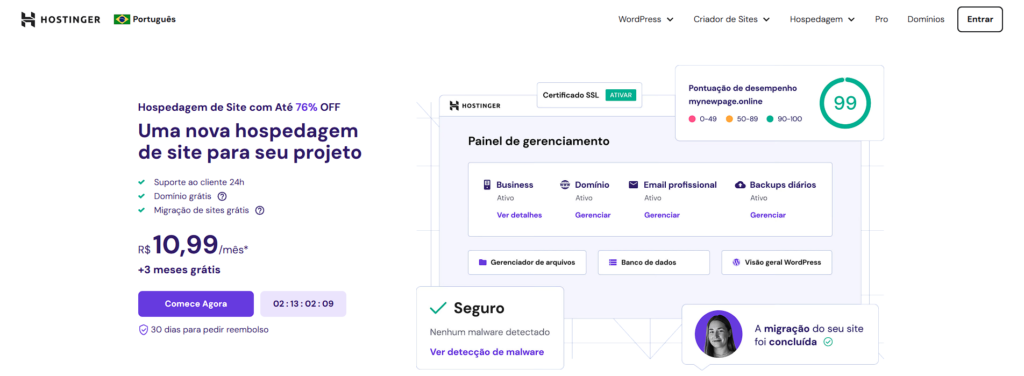
Task: Click the folder icon in Gerenciador de arquivos
Action: pos(483,262)
